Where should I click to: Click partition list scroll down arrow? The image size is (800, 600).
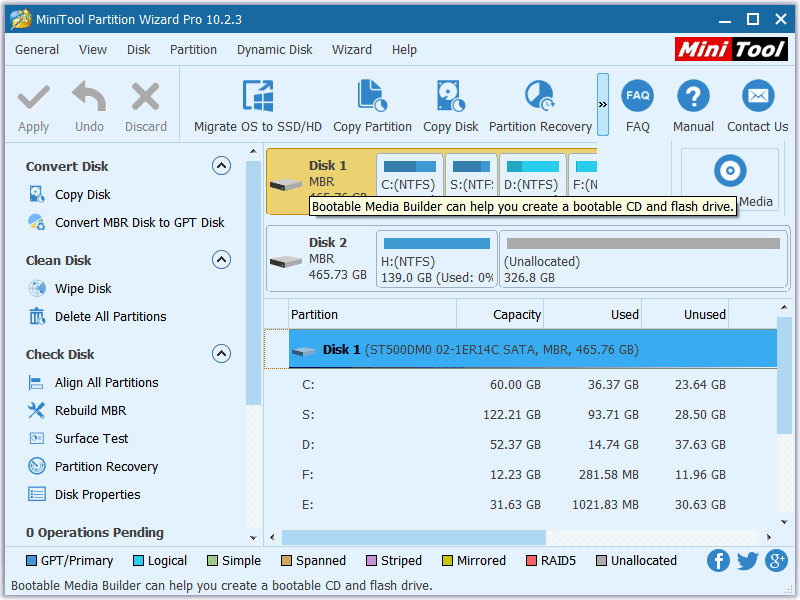pyautogui.click(x=784, y=522)
